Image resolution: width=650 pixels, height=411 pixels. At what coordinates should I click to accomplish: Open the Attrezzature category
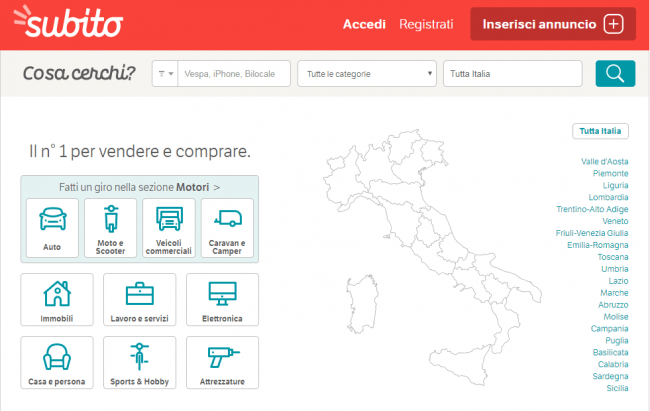coord(223,362)
